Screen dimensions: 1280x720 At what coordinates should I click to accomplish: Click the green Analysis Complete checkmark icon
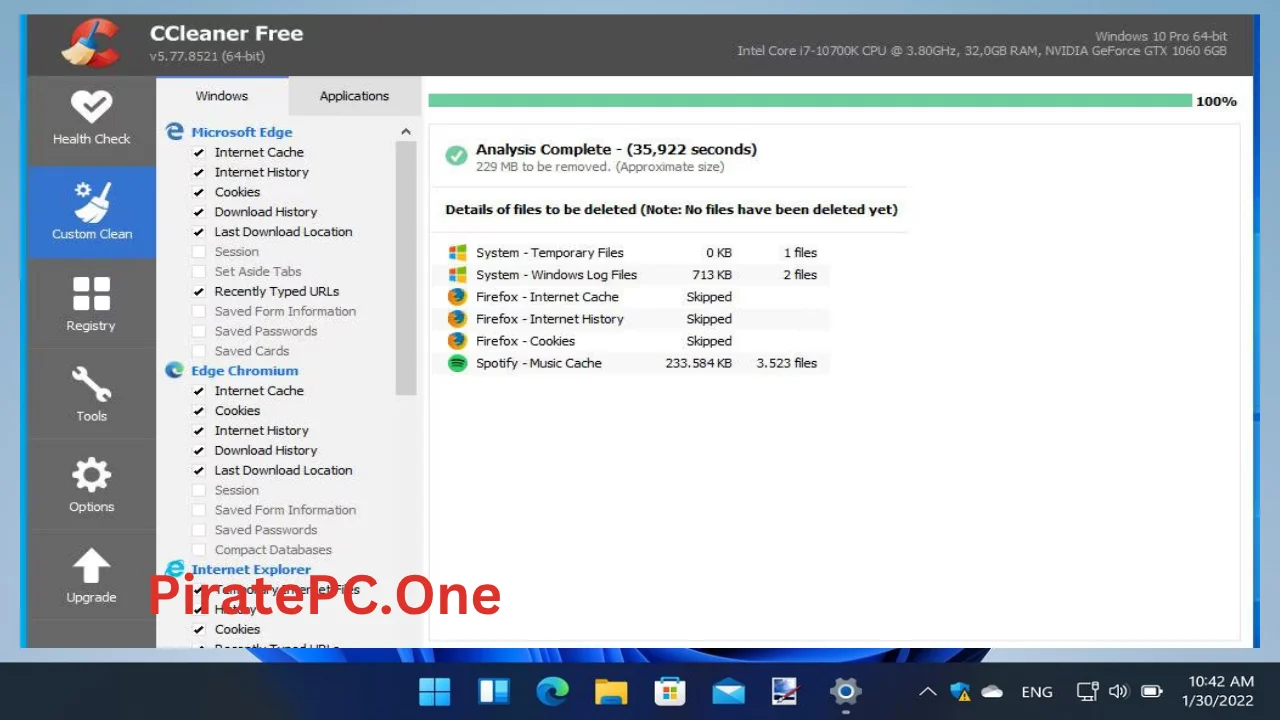456,156
